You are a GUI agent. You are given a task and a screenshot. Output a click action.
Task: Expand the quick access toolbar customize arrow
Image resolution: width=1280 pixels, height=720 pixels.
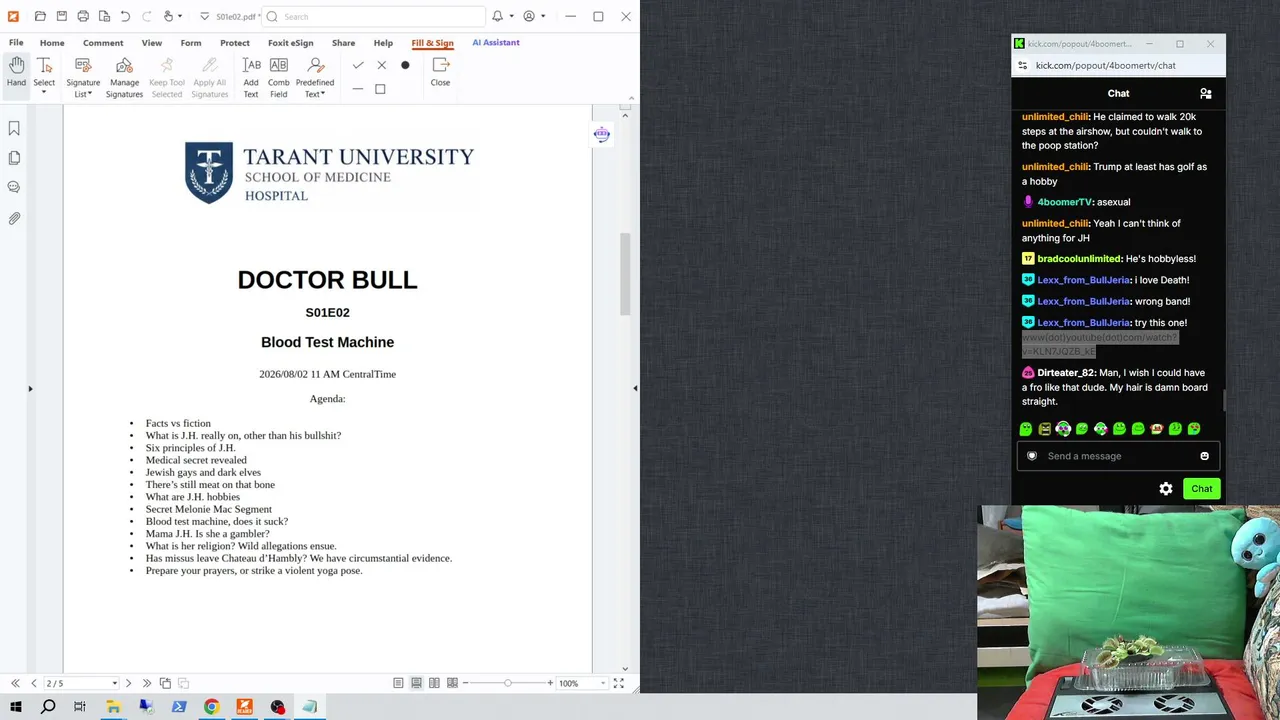pos(204,16)
